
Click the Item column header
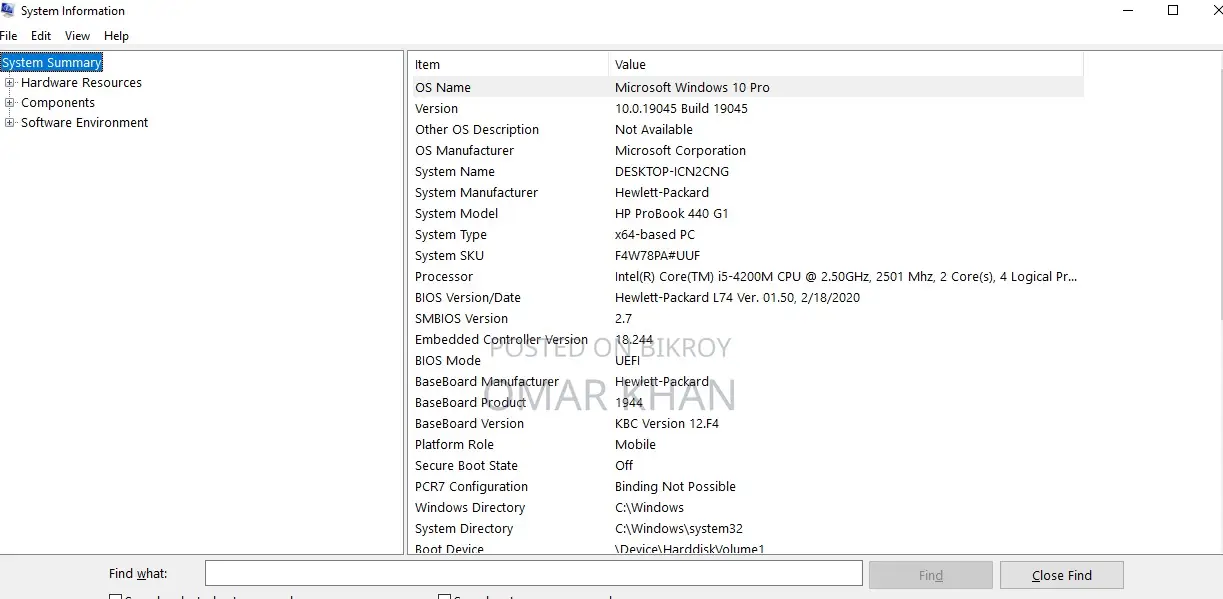click(510, 65)
